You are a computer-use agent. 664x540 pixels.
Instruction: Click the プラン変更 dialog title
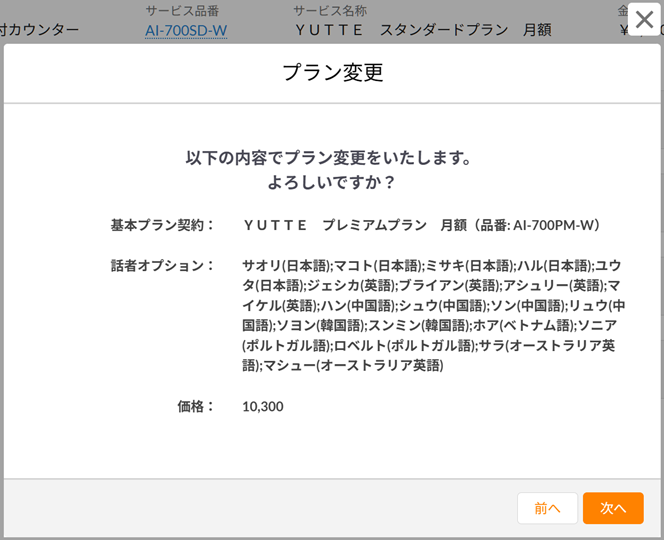(332, 72)
